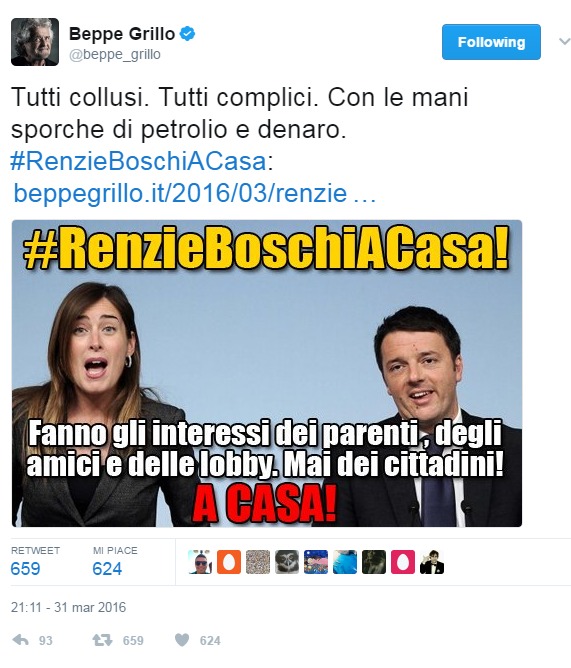Open the beppegrillo.it article link

(x=195, y=193)
